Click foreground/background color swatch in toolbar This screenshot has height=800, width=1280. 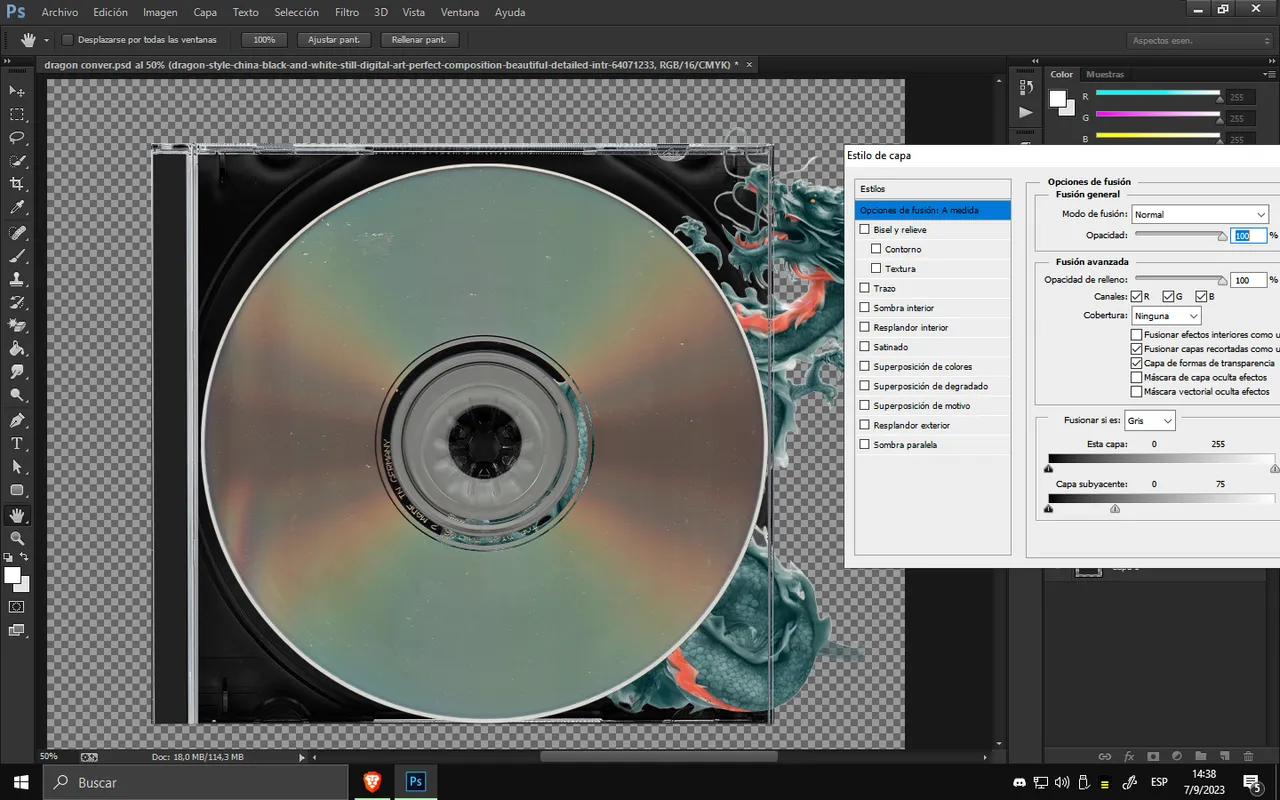tap(16, 579)
